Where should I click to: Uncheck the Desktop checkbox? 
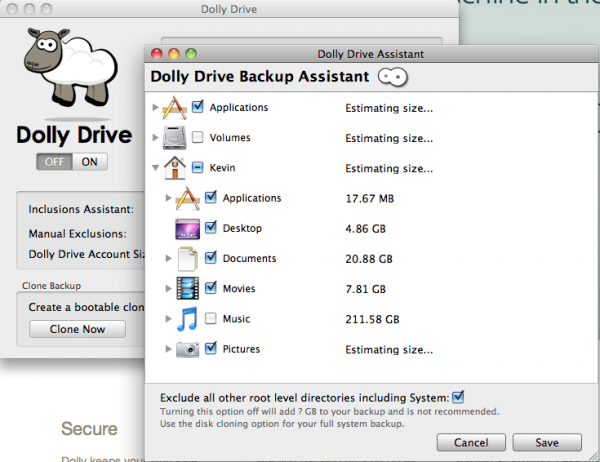[210, 227]
